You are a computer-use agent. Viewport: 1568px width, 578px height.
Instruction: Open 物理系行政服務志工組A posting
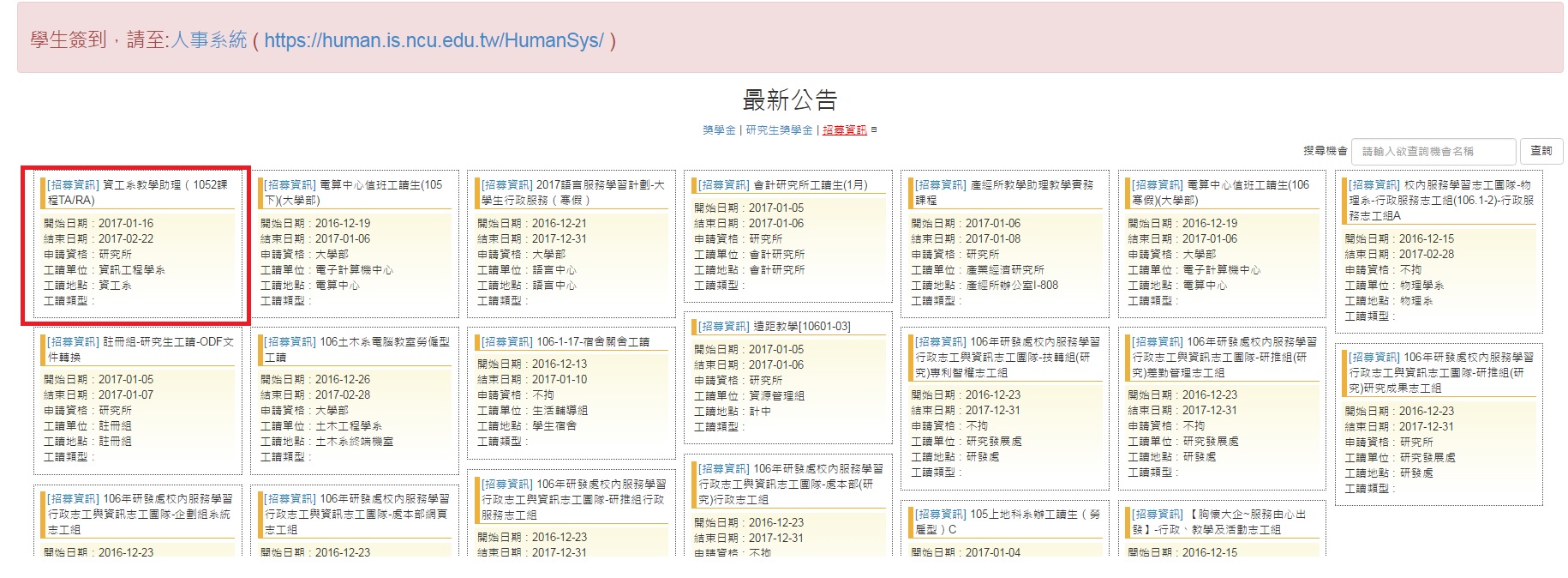click(x=1439, y=200)
